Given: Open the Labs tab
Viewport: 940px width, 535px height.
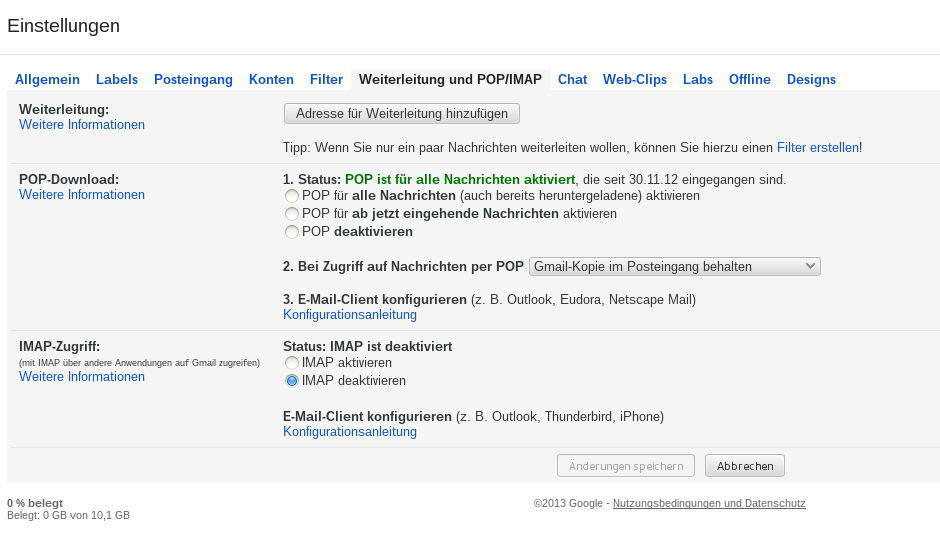Looking at the screenshot, I should click(x=697, y=80).
